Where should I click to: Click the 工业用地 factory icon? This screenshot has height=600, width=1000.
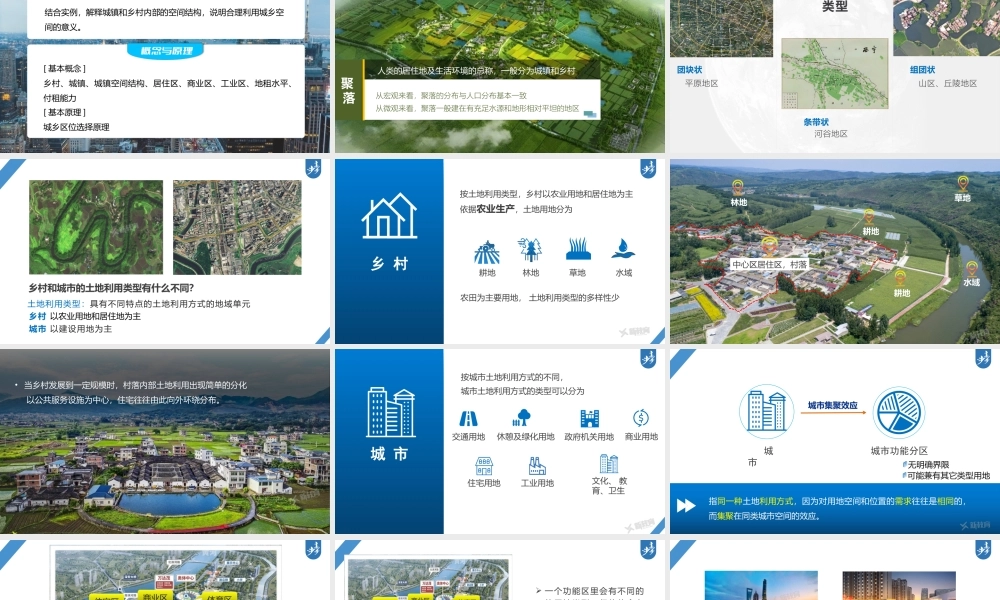pos(537,465)
